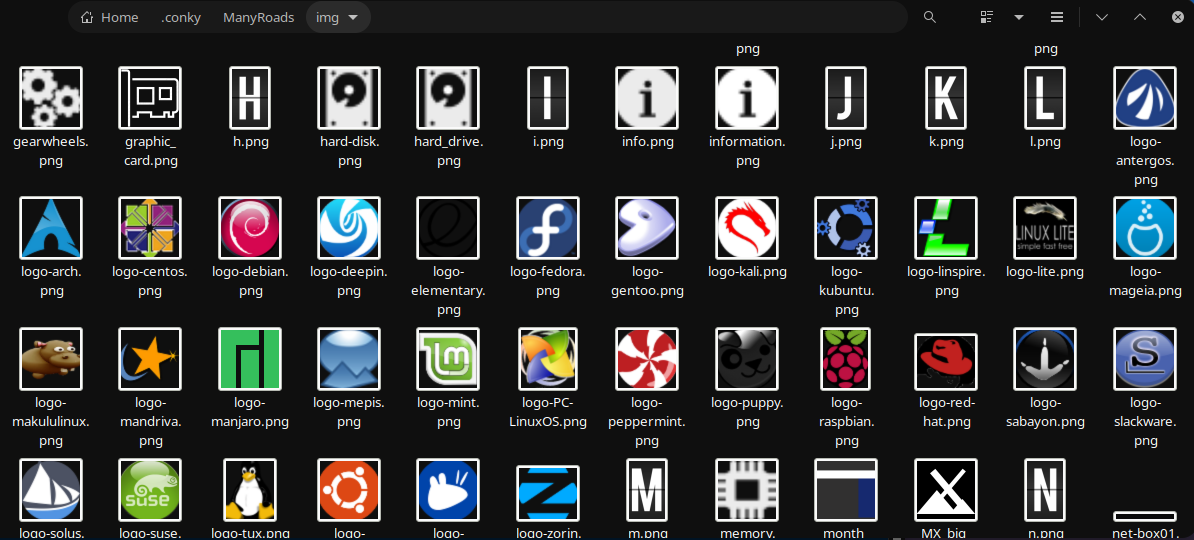Open the img folder dropdown in path bar
This screenshot has width=1194, height=540.
pos(338,18)
